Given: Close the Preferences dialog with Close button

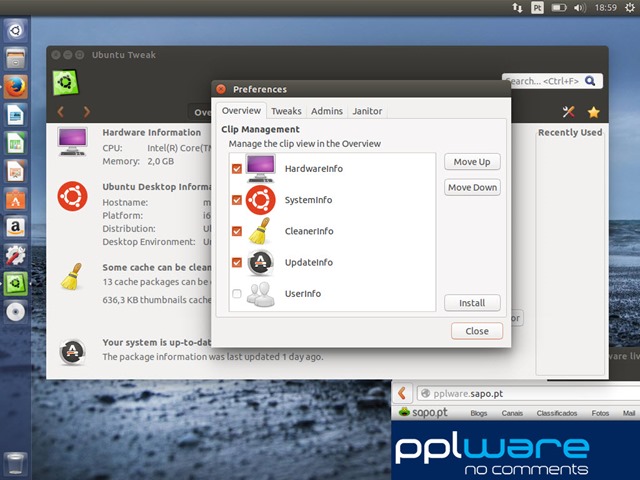Looking at the screenshot, I should [477, 331].
